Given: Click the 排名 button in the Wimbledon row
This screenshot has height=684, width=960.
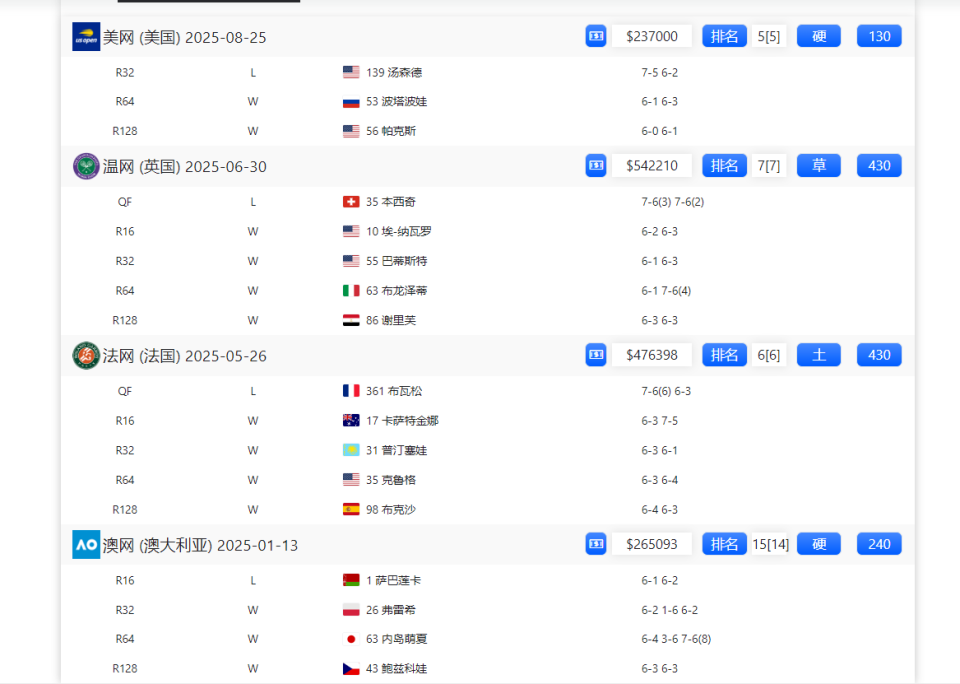Looking at the screenshot, I should coord(724,165).
